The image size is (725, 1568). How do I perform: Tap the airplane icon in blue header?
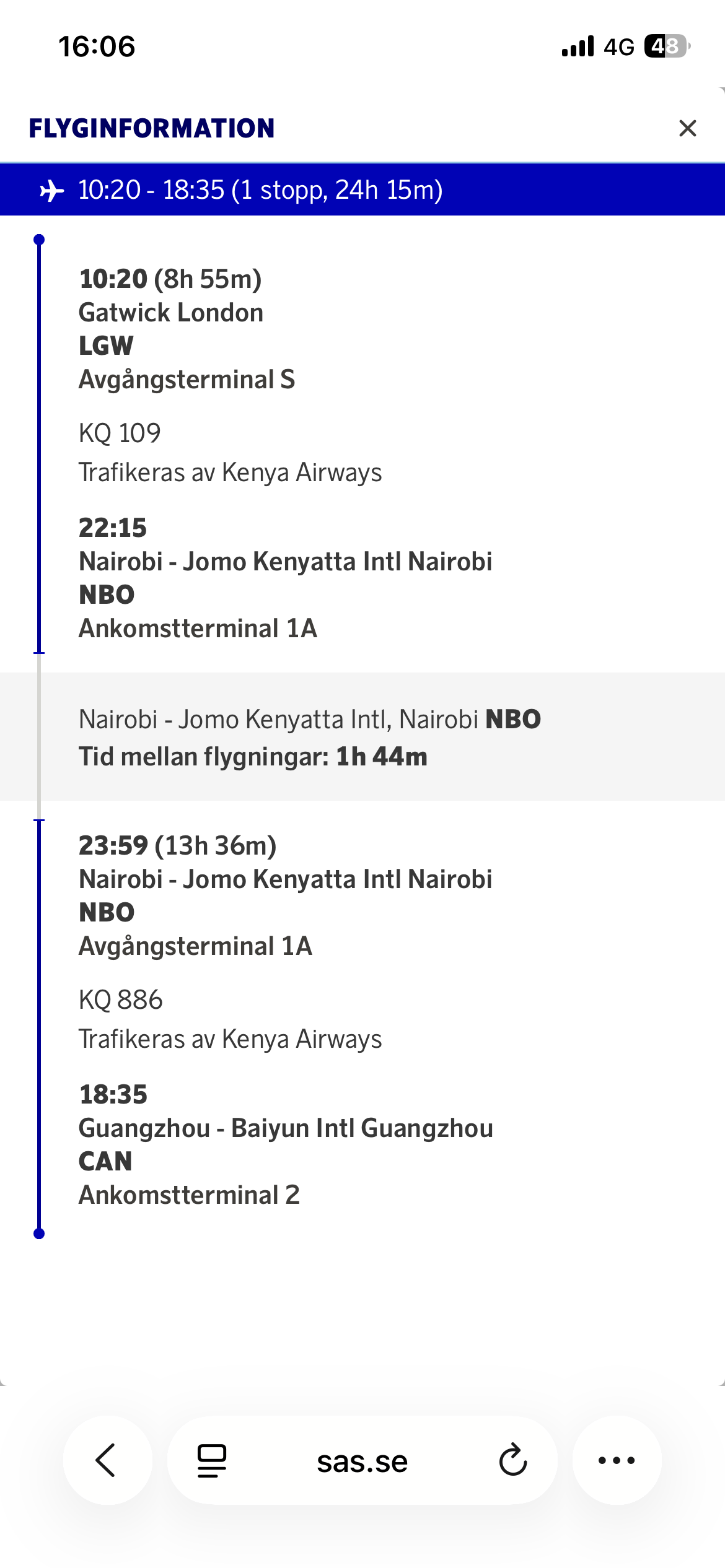click(x=52, y=190)
